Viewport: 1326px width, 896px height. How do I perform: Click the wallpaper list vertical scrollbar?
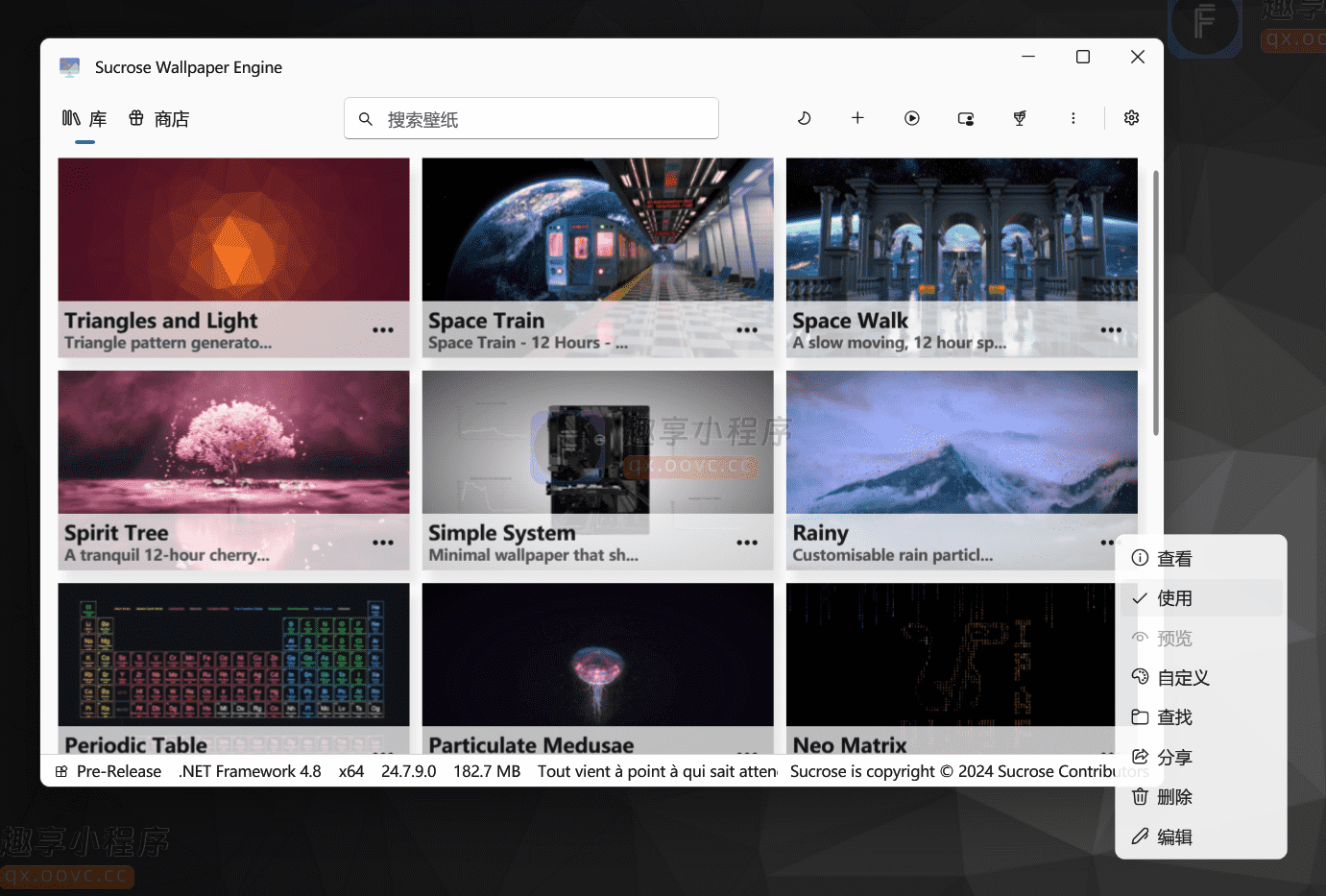(x=1156, y=303)
